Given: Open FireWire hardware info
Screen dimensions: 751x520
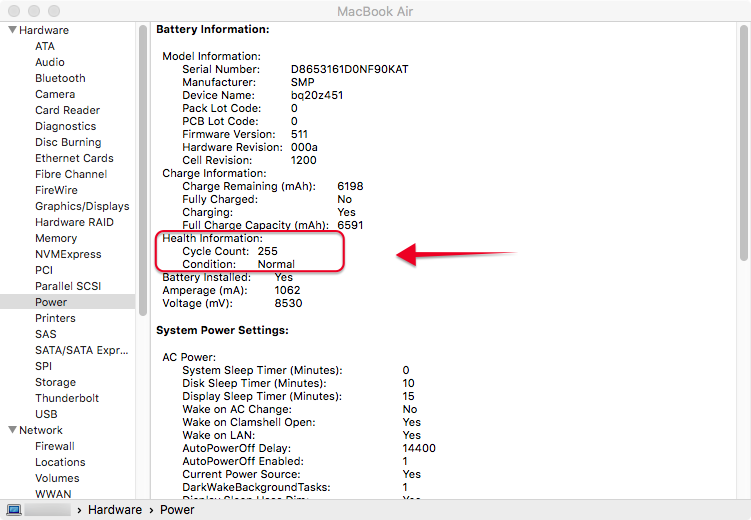Looking at the screenshot, I should [56, 190].
